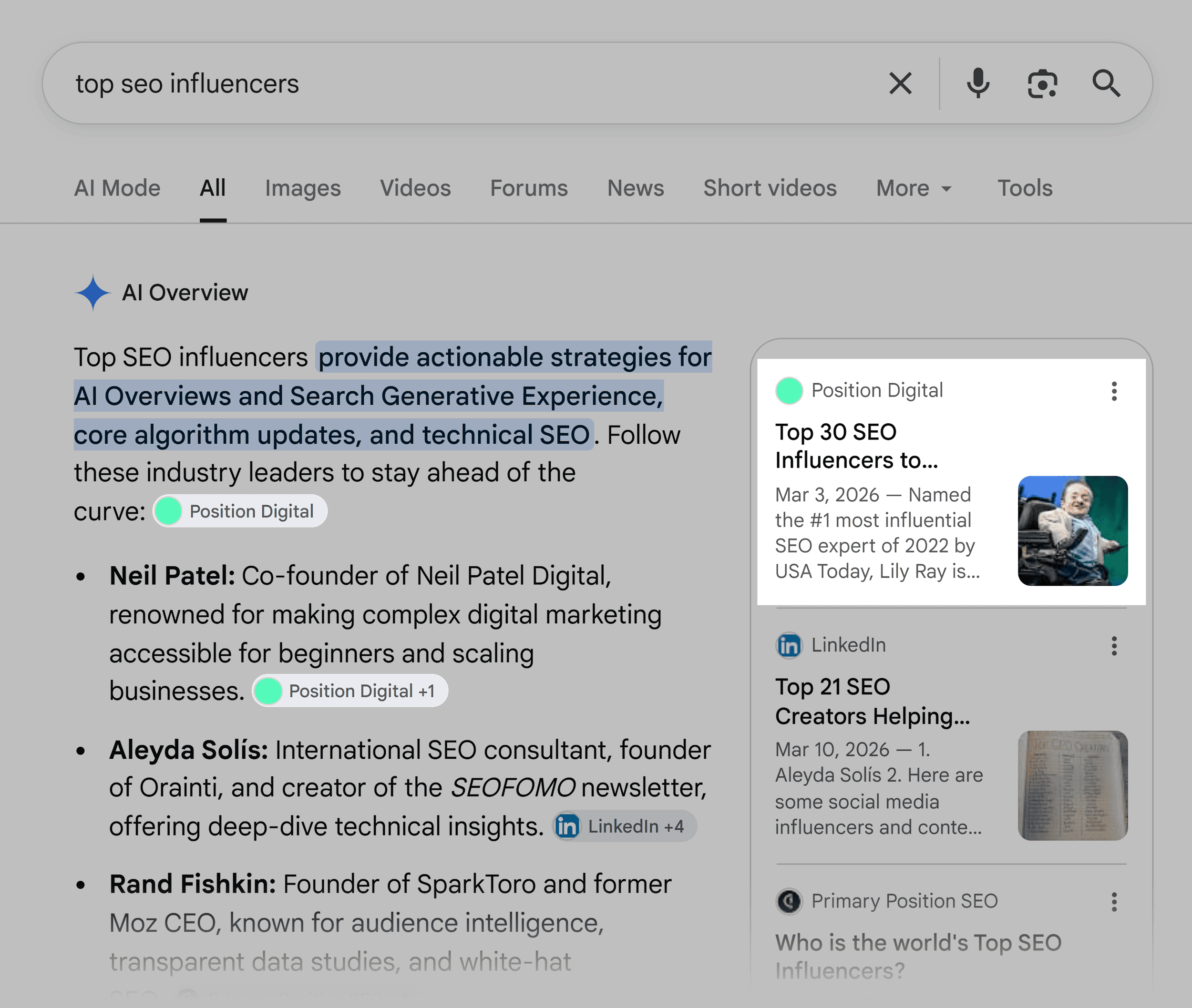Open options menu for Primary Position SEO card
The height and width of the screenshot is (1008, 1192).
[x=1114, y=902]
